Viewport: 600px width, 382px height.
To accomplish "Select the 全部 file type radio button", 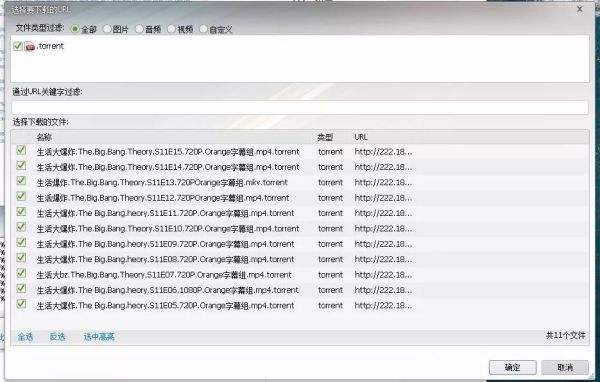I will coord(75,29).
